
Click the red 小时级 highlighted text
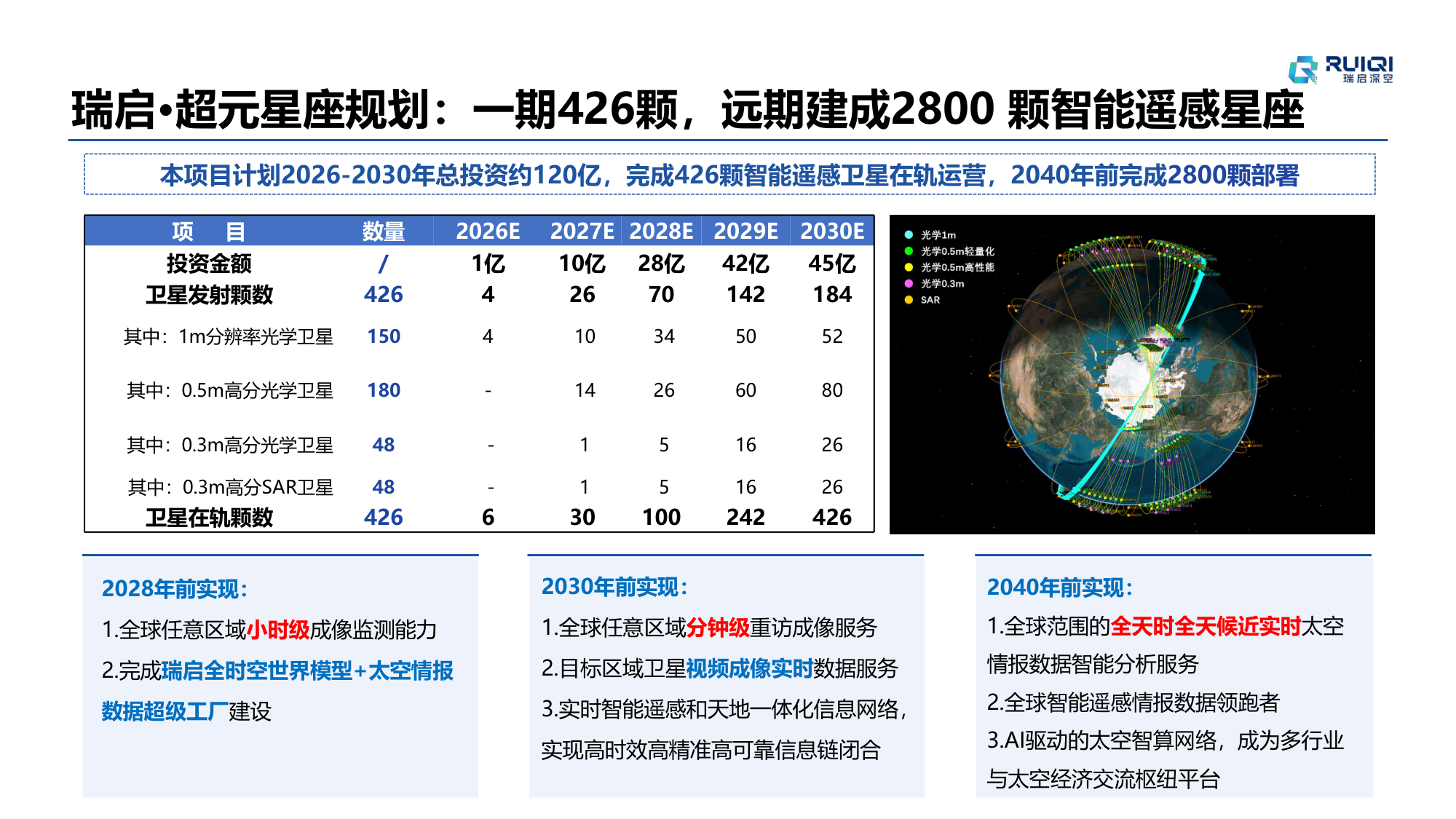tap(278, 630)
